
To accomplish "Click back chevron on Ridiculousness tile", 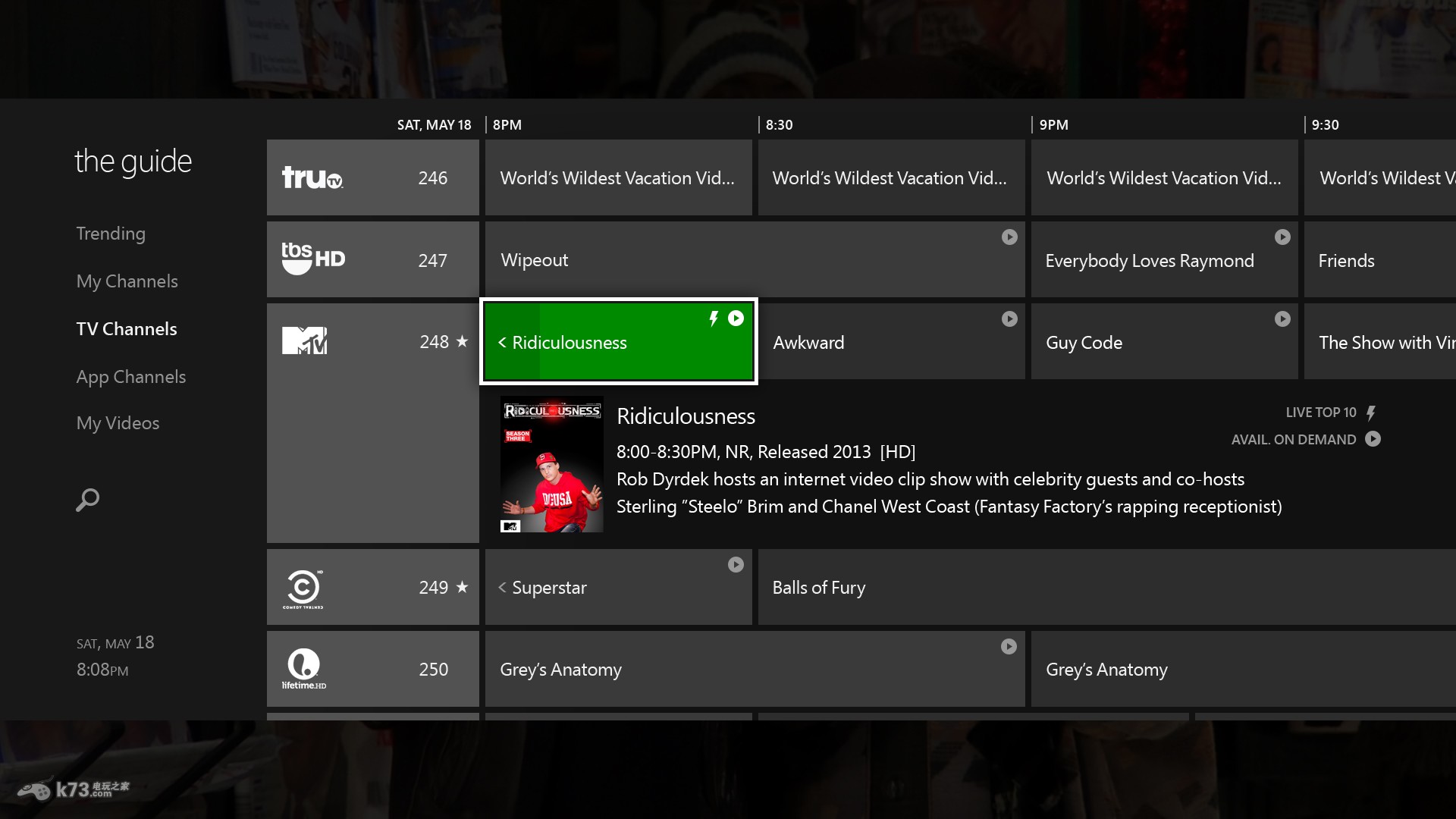I will click(x=502, y=343).
